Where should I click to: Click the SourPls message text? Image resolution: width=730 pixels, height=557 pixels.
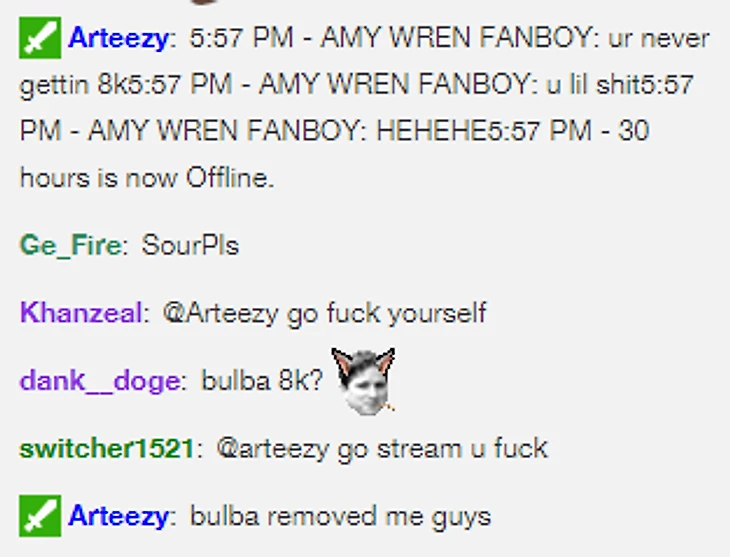190,245
